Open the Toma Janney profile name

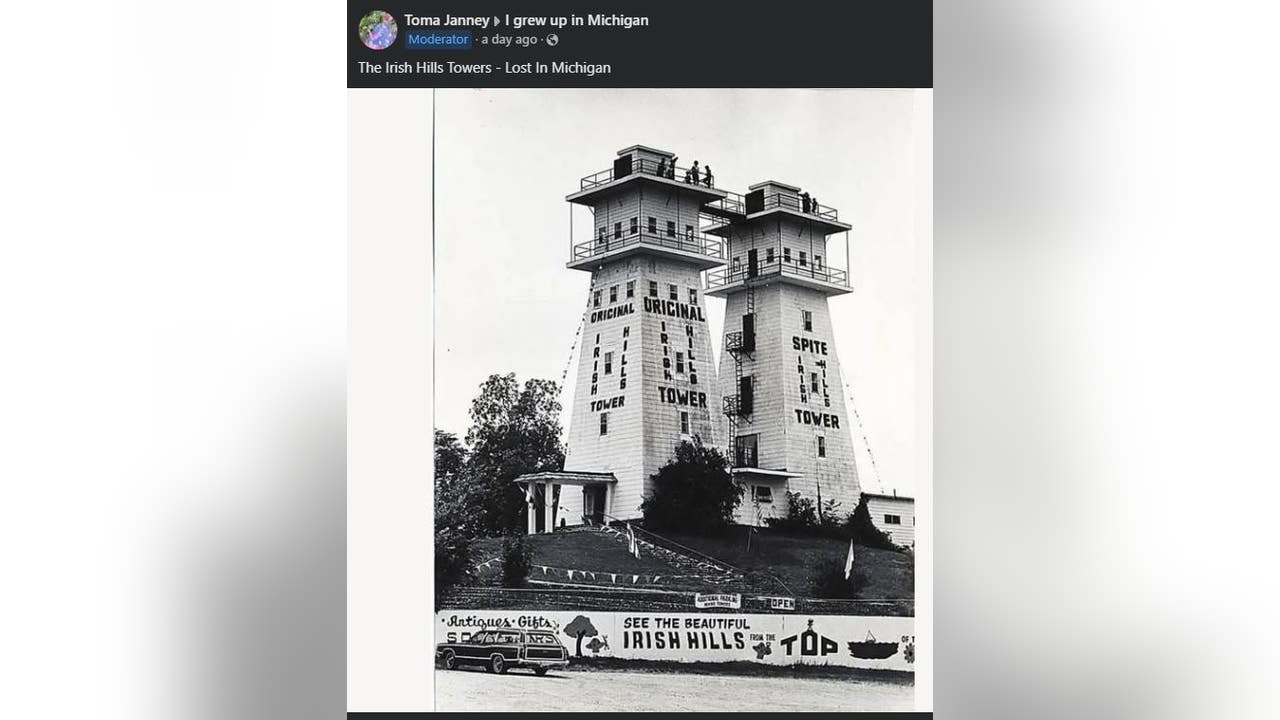point(447,20)
